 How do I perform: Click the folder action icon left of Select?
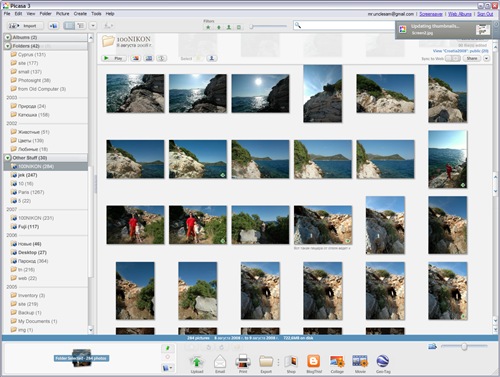coord(162,58)
